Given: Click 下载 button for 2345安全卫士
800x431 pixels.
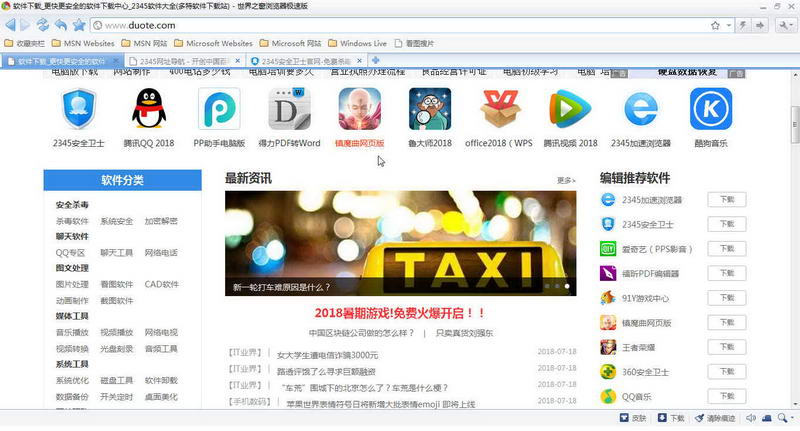Looking at the screenshot, I should (x=727, y=224).
